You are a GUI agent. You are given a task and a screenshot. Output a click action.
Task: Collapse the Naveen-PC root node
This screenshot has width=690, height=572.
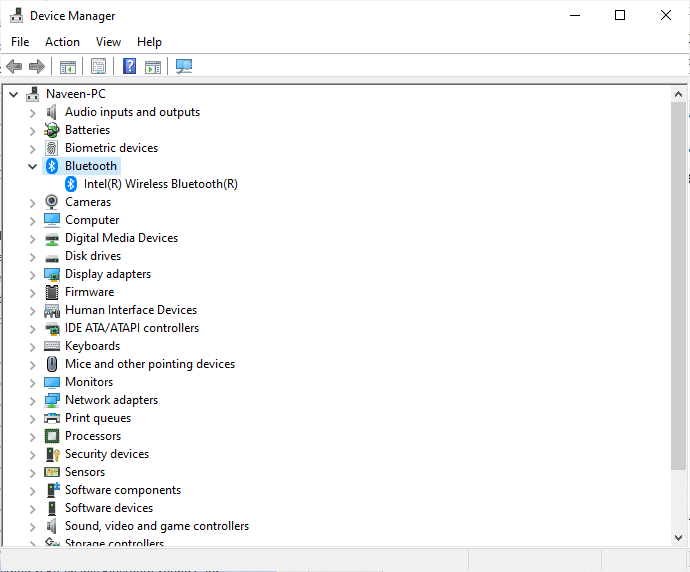pos(13,94)
